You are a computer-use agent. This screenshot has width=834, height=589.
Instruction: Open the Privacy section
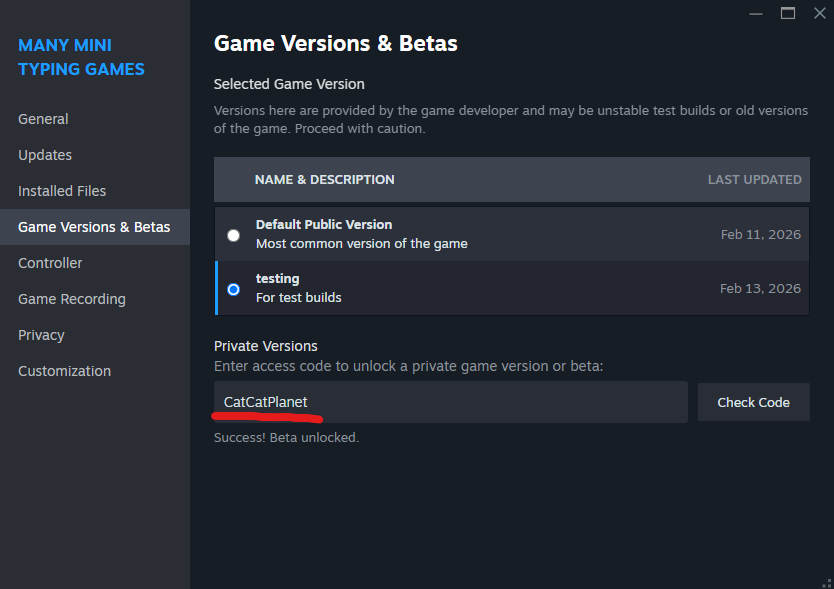[41, 335]
